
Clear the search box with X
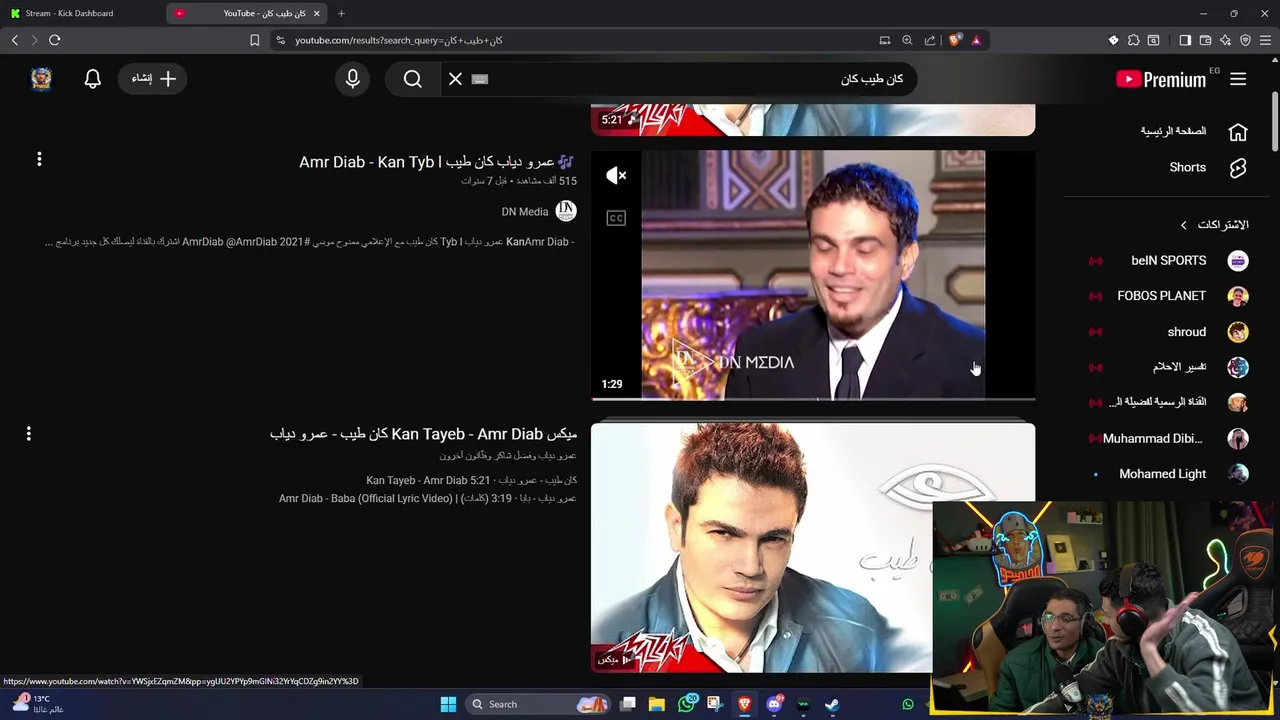(x=455, y=79)
